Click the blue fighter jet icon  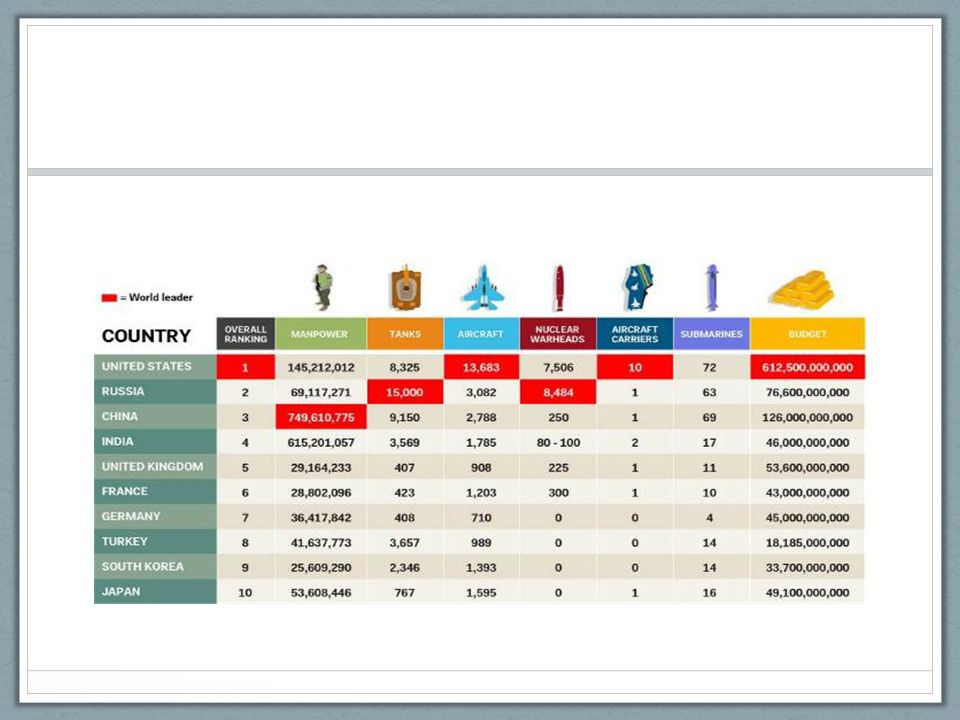pos(483,287)
